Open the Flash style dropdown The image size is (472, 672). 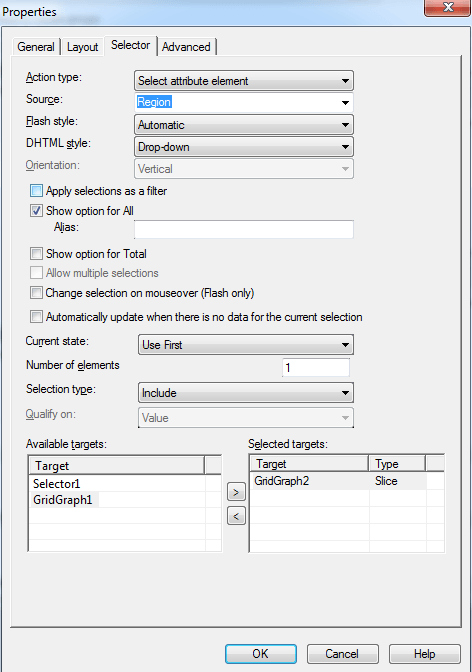coord(244,125)
